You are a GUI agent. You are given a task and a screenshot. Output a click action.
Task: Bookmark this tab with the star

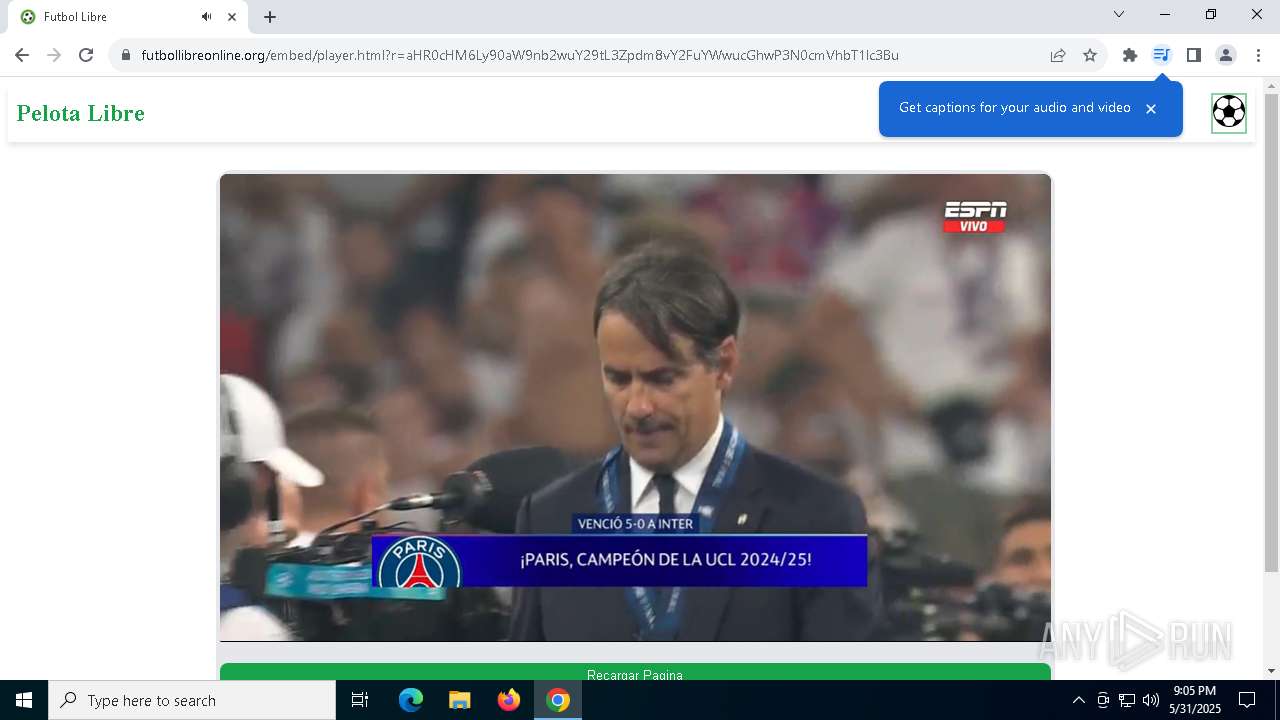click(x=1090, y=55)
